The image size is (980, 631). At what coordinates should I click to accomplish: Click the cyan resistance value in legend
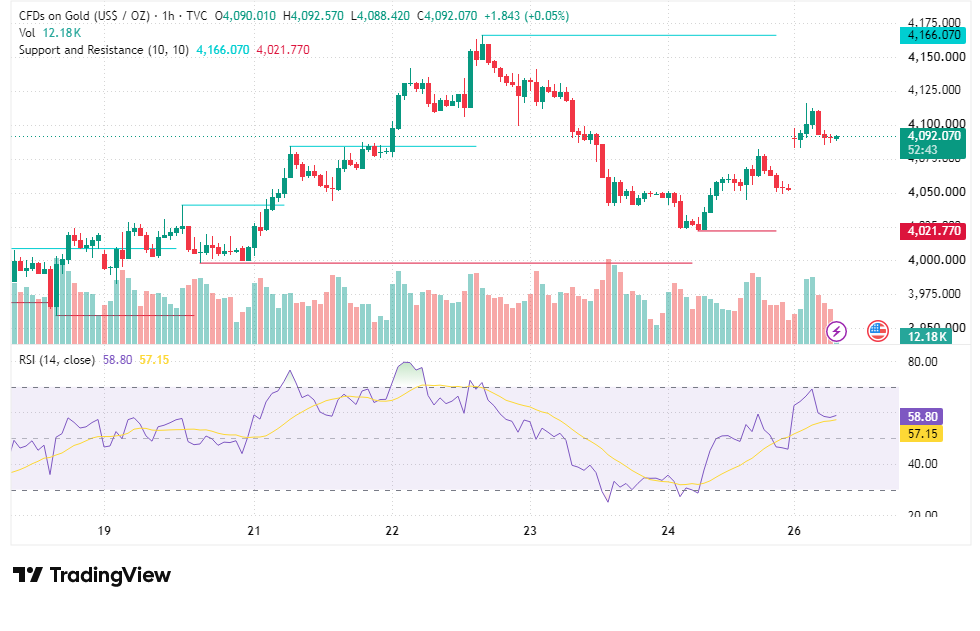pyautogui.click(x=222, y=50)
